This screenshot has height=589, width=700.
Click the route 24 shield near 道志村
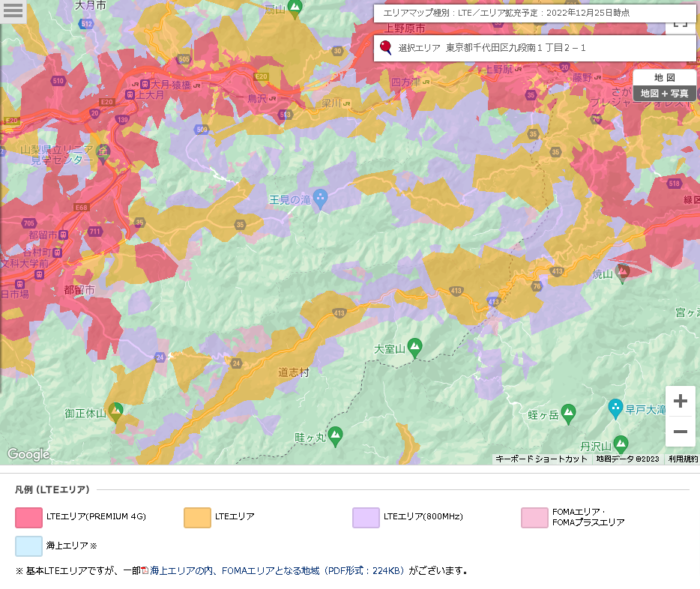click(237, 363)
